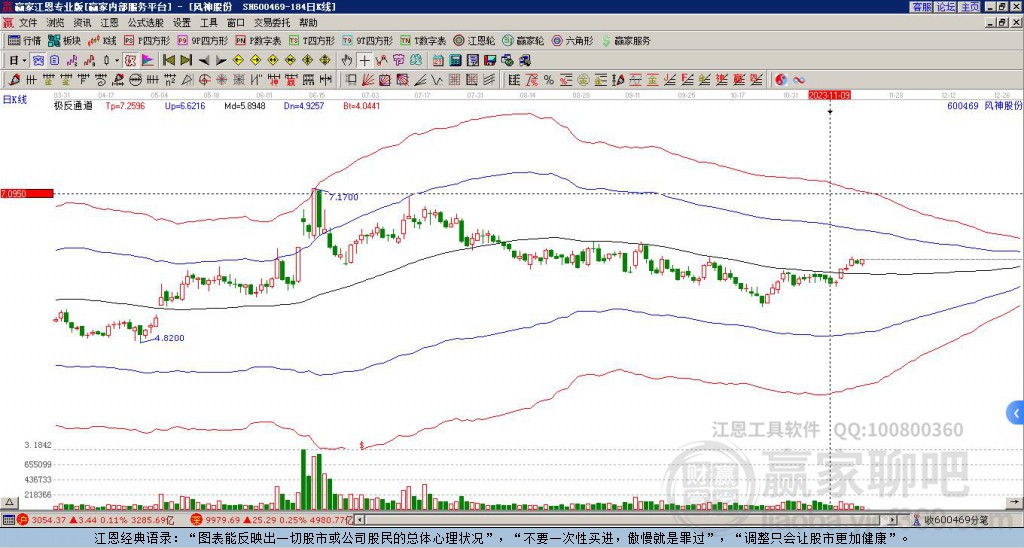Click the blue side-panel expand arrow
Viewport: 1024px width, 548px height.
1016,413
